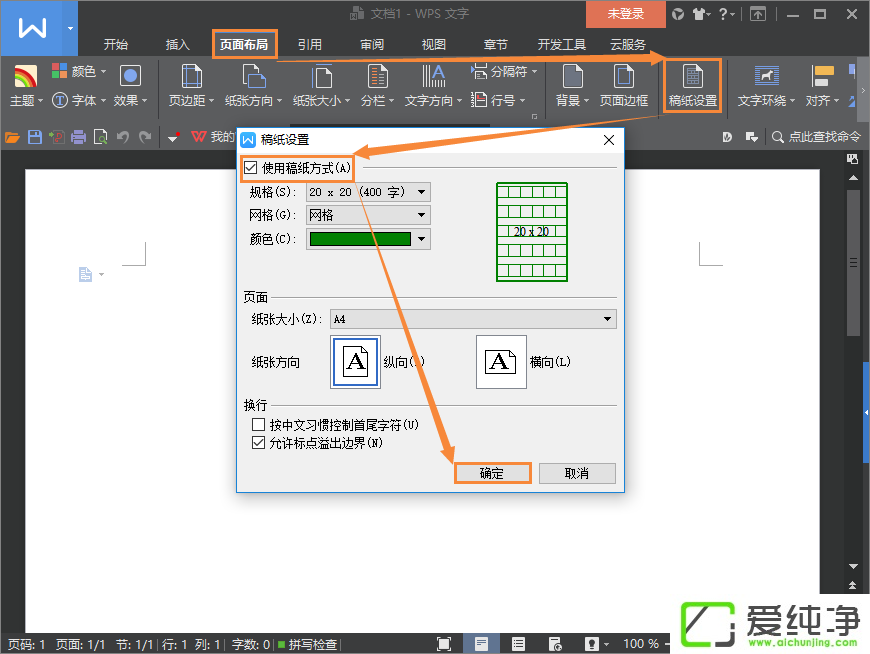Viewport: 870px width, 654px height.
Task: Click the 取消 button in the dialog
Action: tap(577, 472)
